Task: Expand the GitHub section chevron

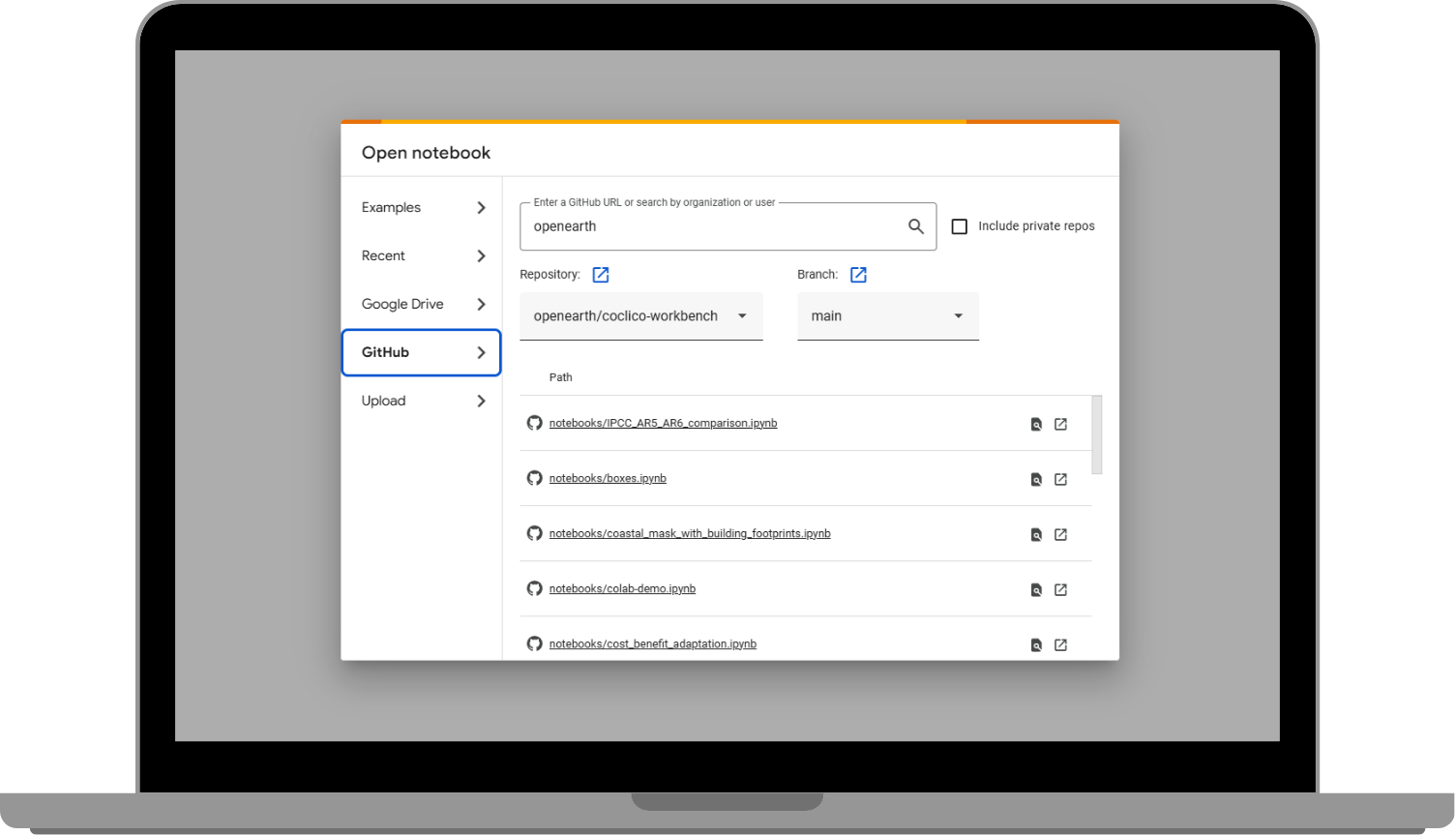Action: pyautogui.click(x=481, y=352)
